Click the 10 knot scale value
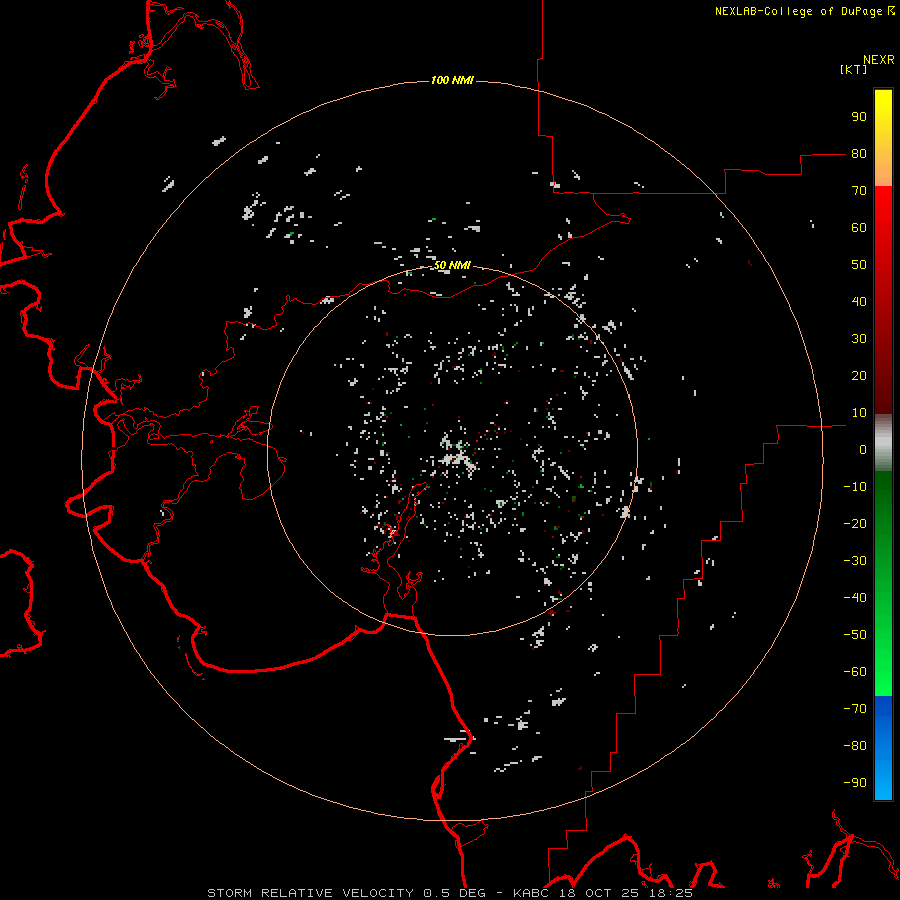Image resolution: width=900 pixels, height=900 pixels. tap(859, 413)
